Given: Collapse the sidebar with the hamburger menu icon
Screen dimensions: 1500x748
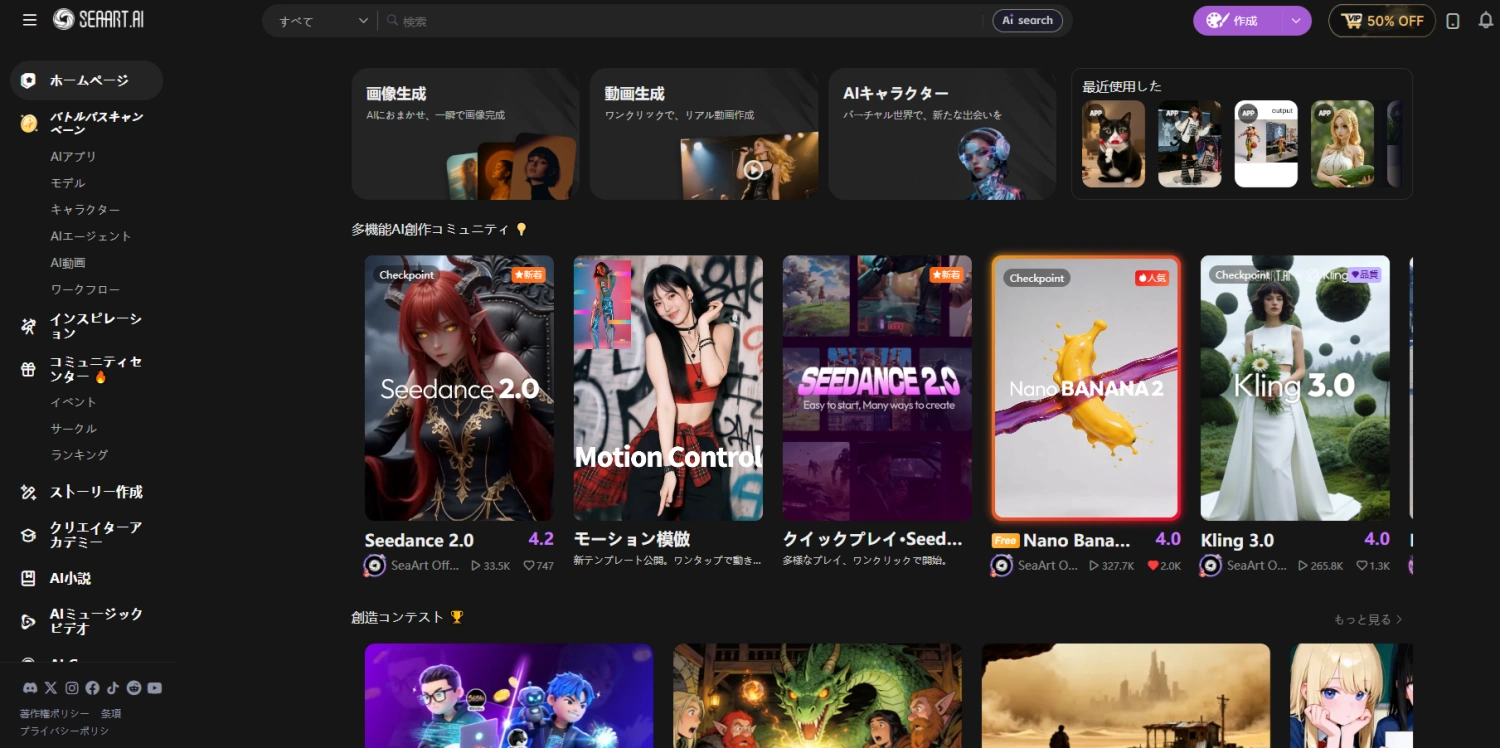Looking at the screenshot, I should 29,20.
